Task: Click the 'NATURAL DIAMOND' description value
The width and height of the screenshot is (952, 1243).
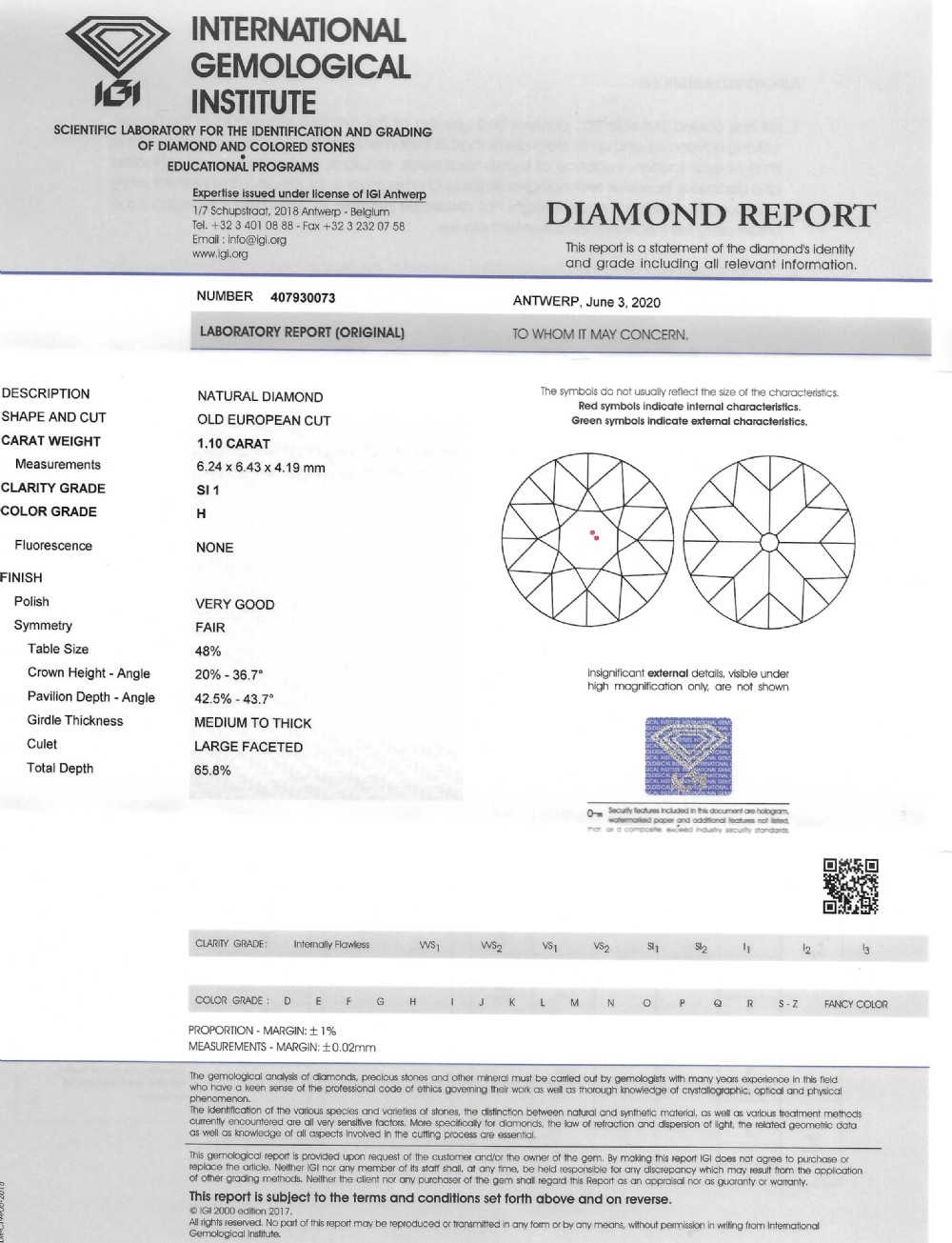Action: pyautogui.click(x=260, y=396)
